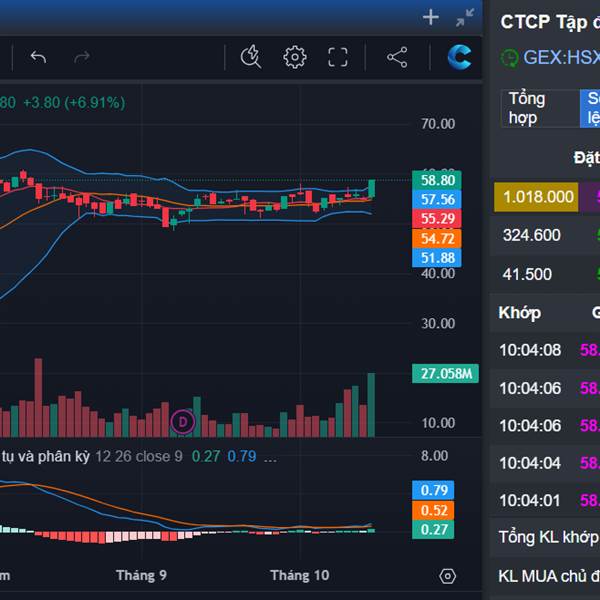The image size is (600, 600).
Task: Click the blue C logo icon
Action: (459, 57)
